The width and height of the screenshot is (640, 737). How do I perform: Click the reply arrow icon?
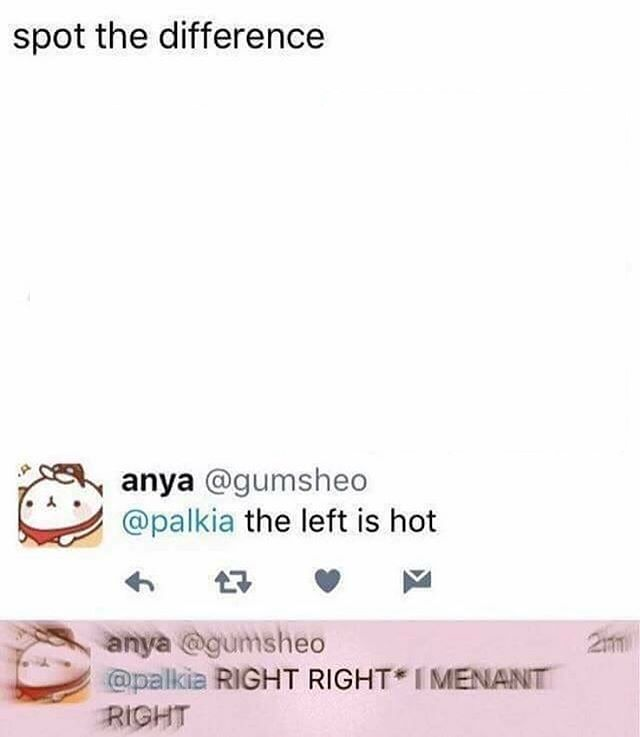click(140, 582)
